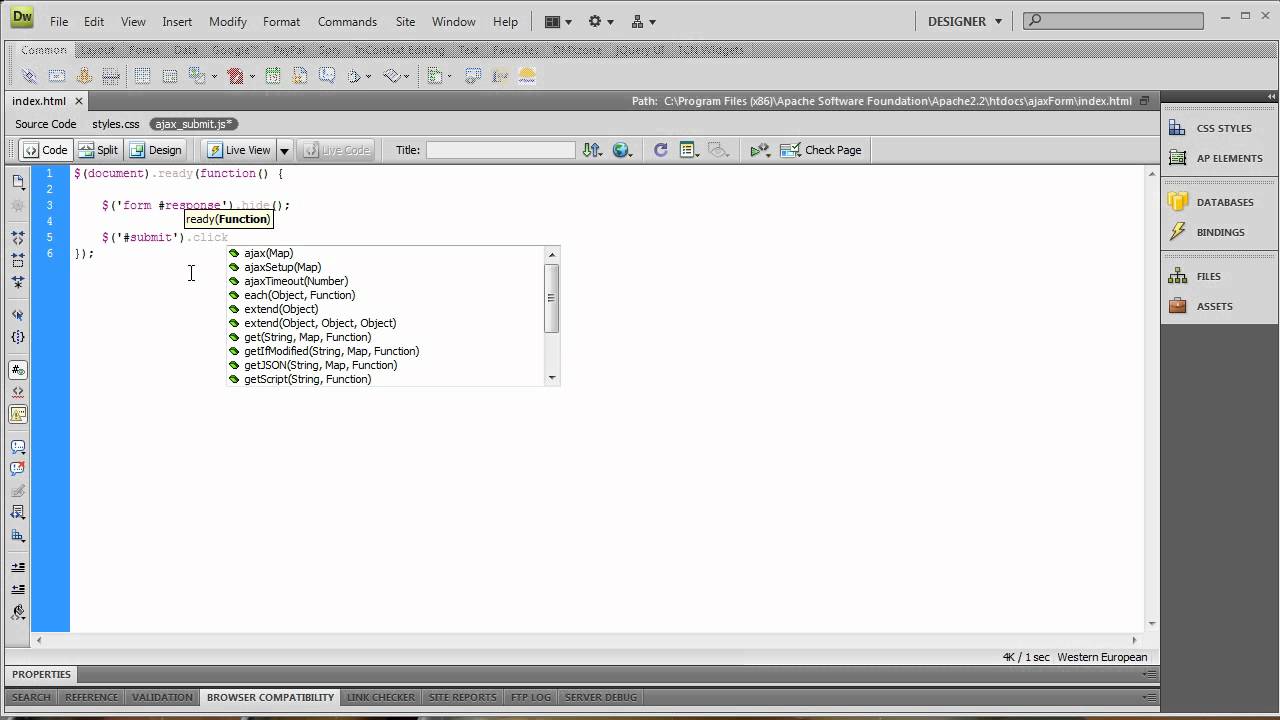Click the Insert Div Tag icon
The height and width of the screenshot is (720, 1280).
coord(170,76)
